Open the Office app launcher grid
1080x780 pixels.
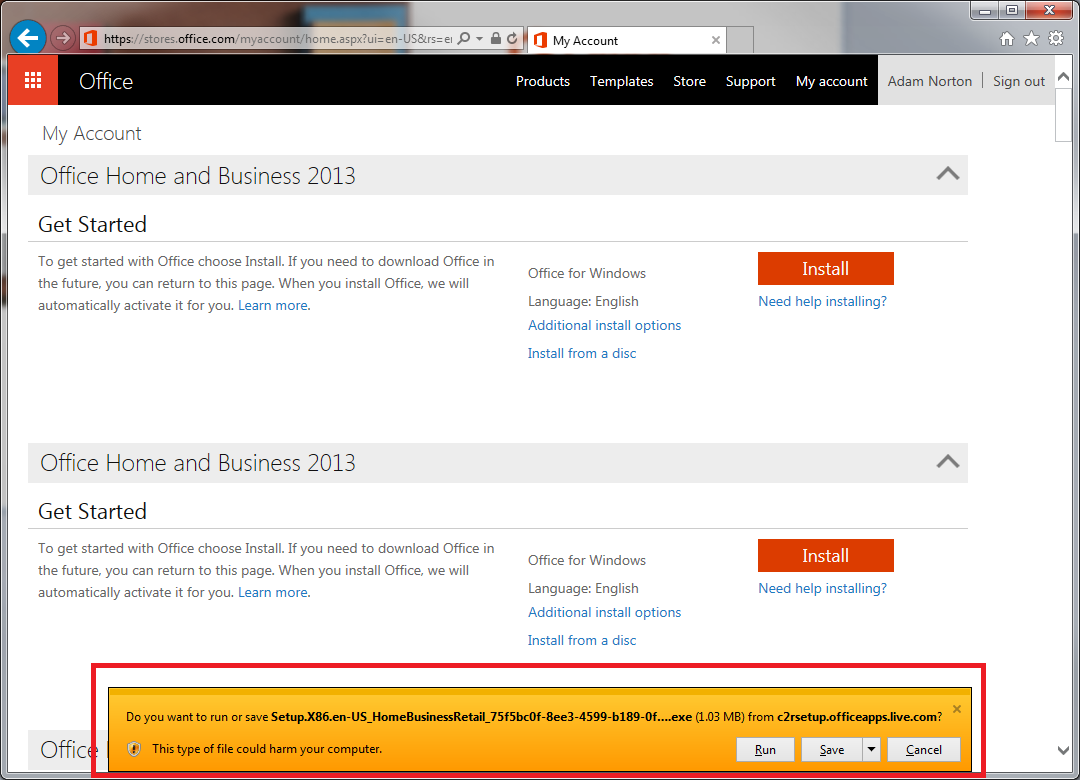[x=33, y=81]
